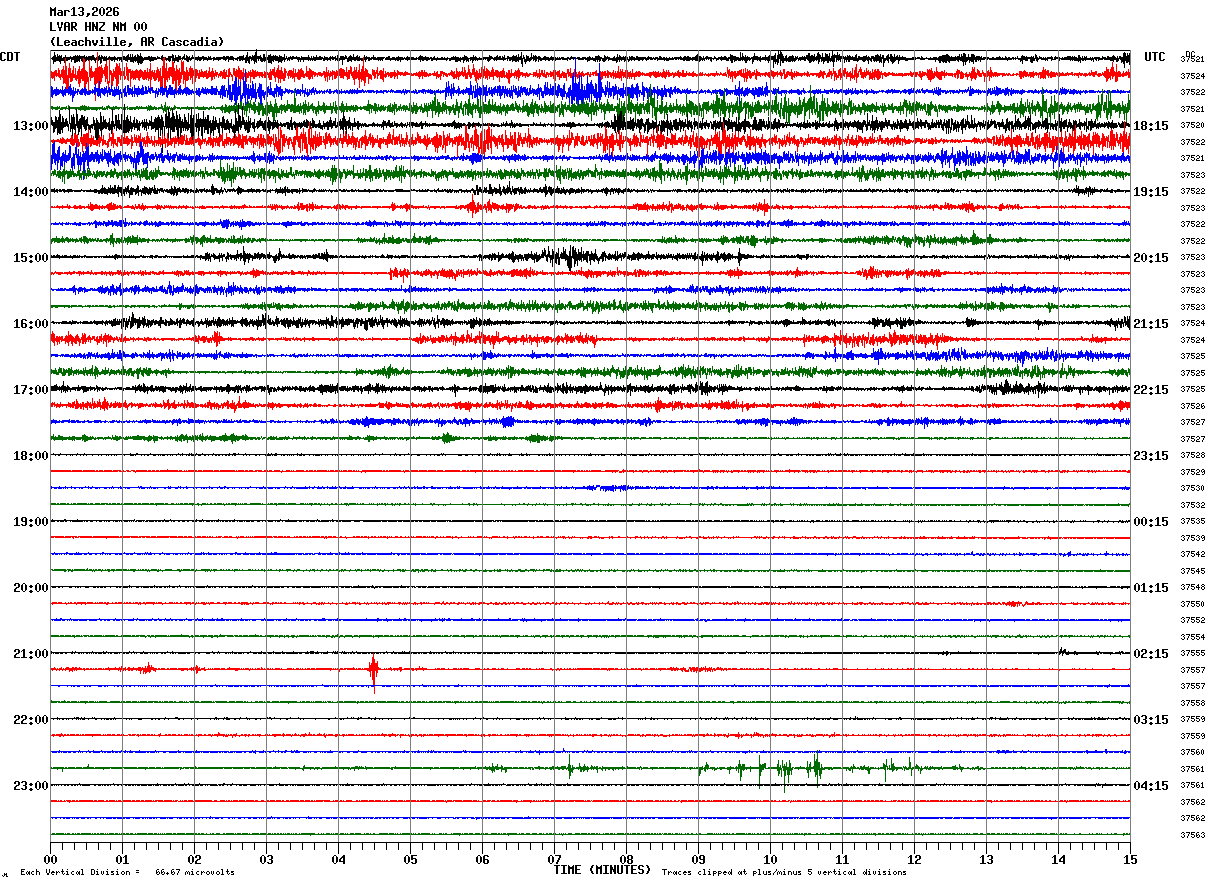Click minute 09 on the time axis
This screenshot has height=886, width=1210.
tap(698, 860)
